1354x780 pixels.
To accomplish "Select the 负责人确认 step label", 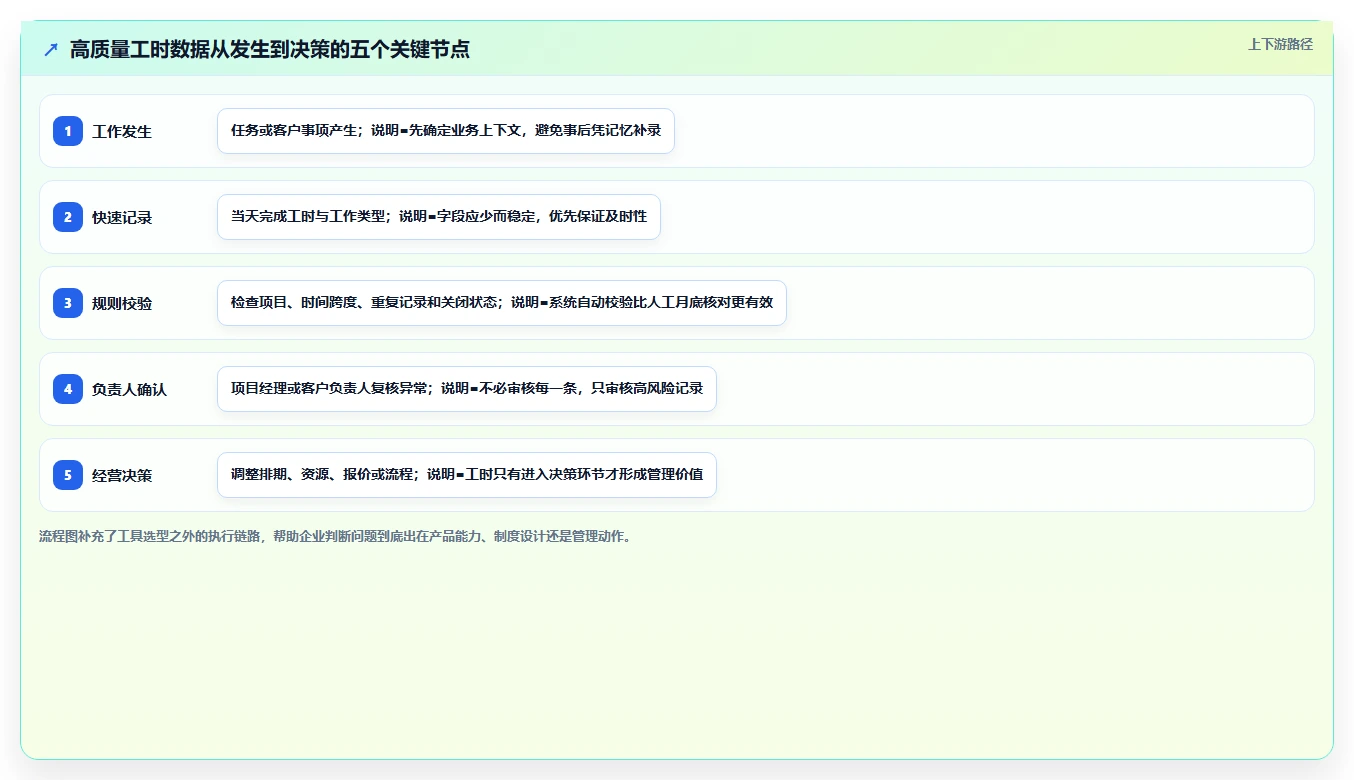I will tap(129, 389).
